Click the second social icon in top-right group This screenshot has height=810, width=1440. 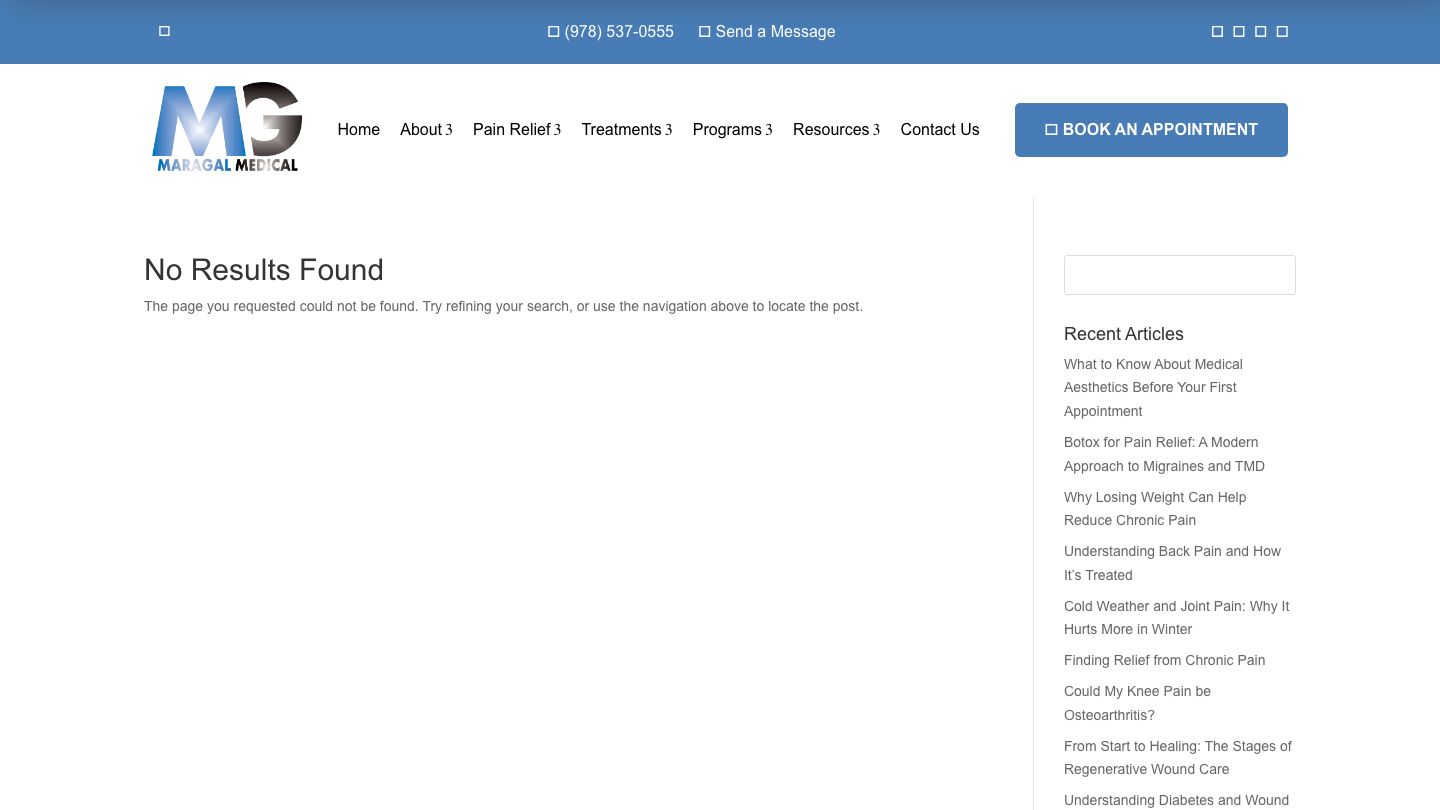1239,32
